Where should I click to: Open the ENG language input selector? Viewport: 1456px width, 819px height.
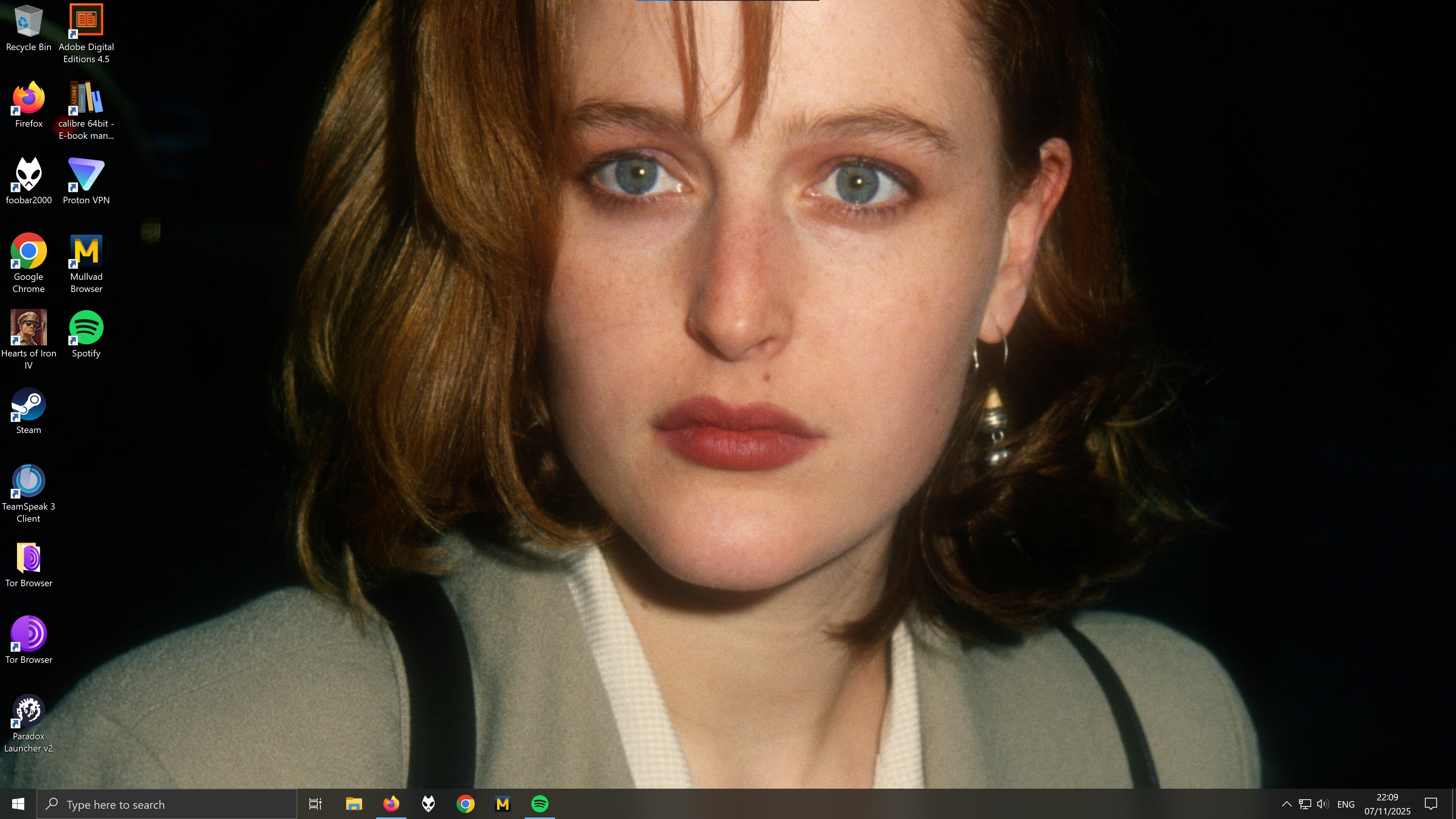(x=1346, y=804)
